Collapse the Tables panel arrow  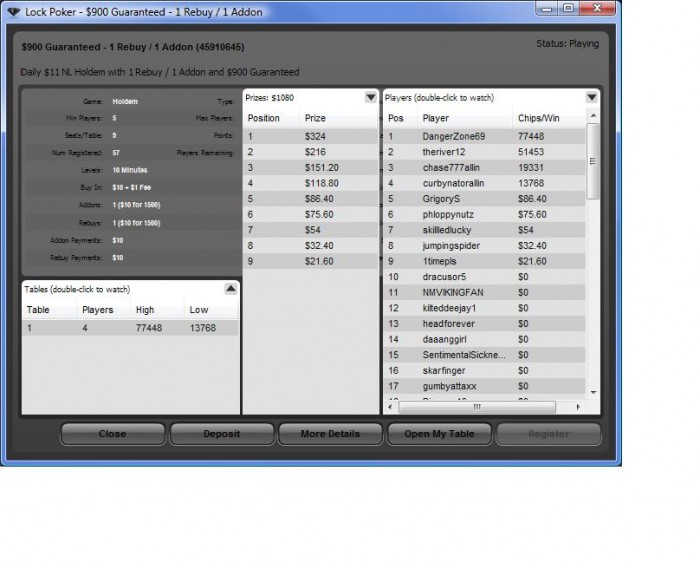(230, 289)
